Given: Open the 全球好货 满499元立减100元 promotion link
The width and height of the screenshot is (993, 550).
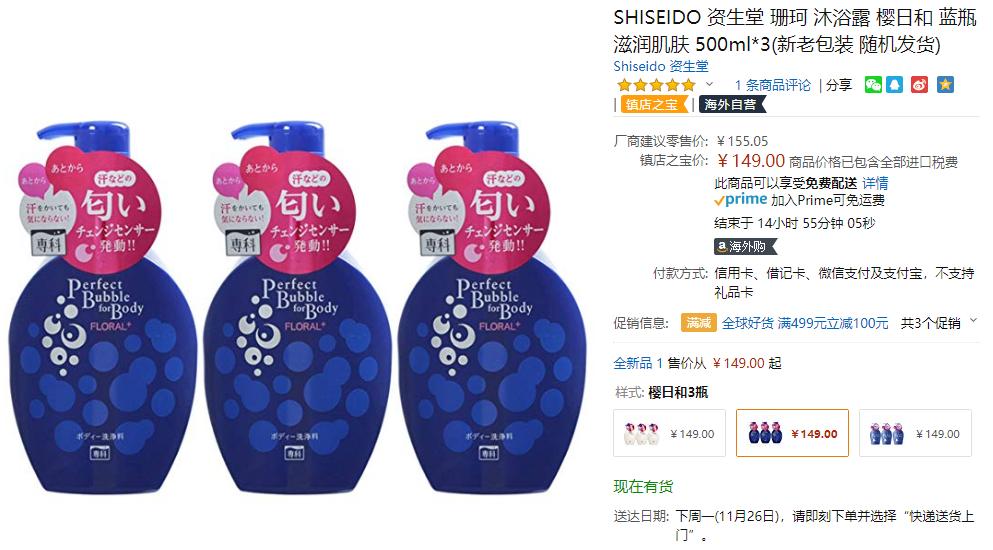Looking at the screenshot, I should (x=805, y=323).
